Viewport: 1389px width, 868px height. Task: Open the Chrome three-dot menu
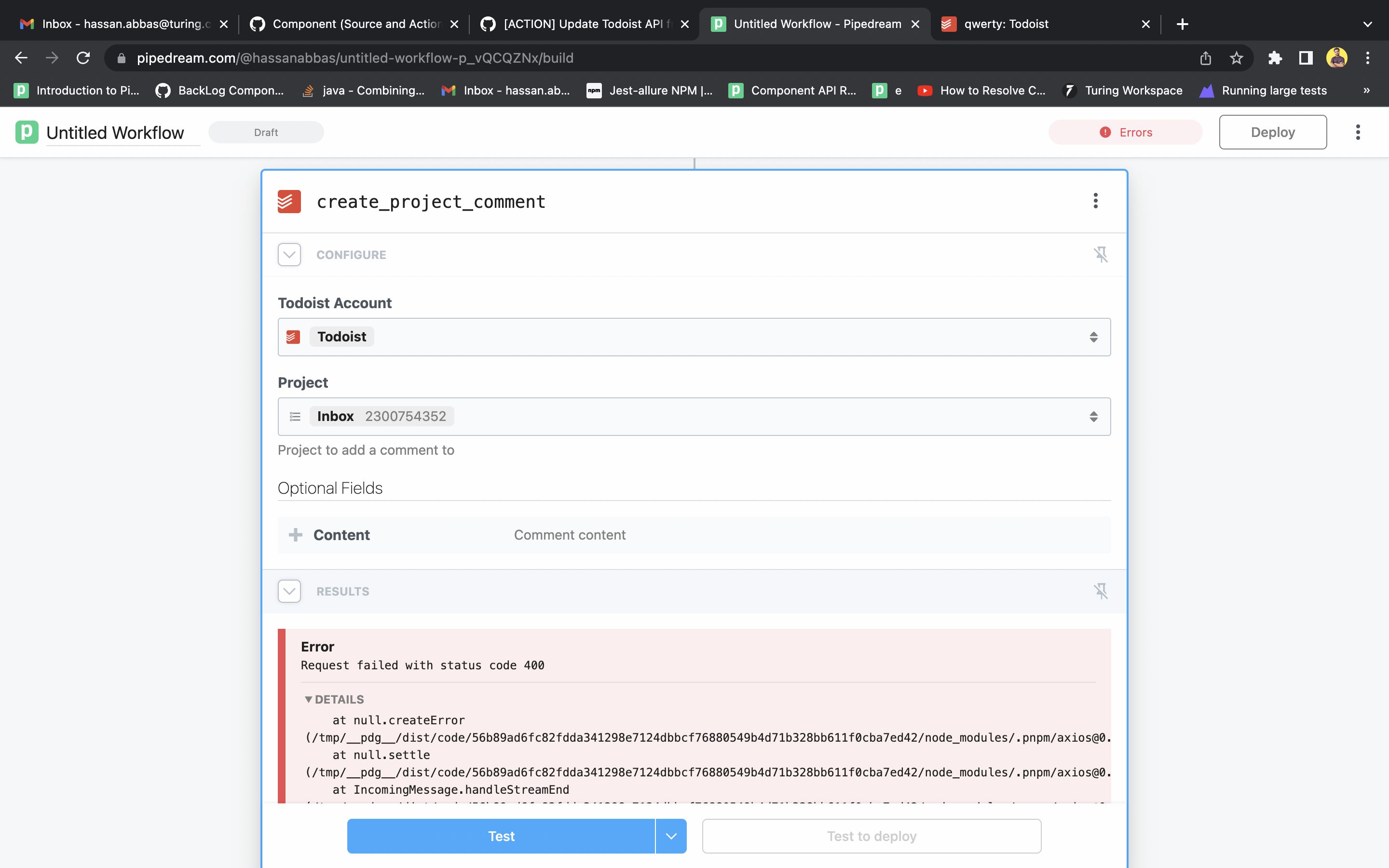tap(1368, 58)
